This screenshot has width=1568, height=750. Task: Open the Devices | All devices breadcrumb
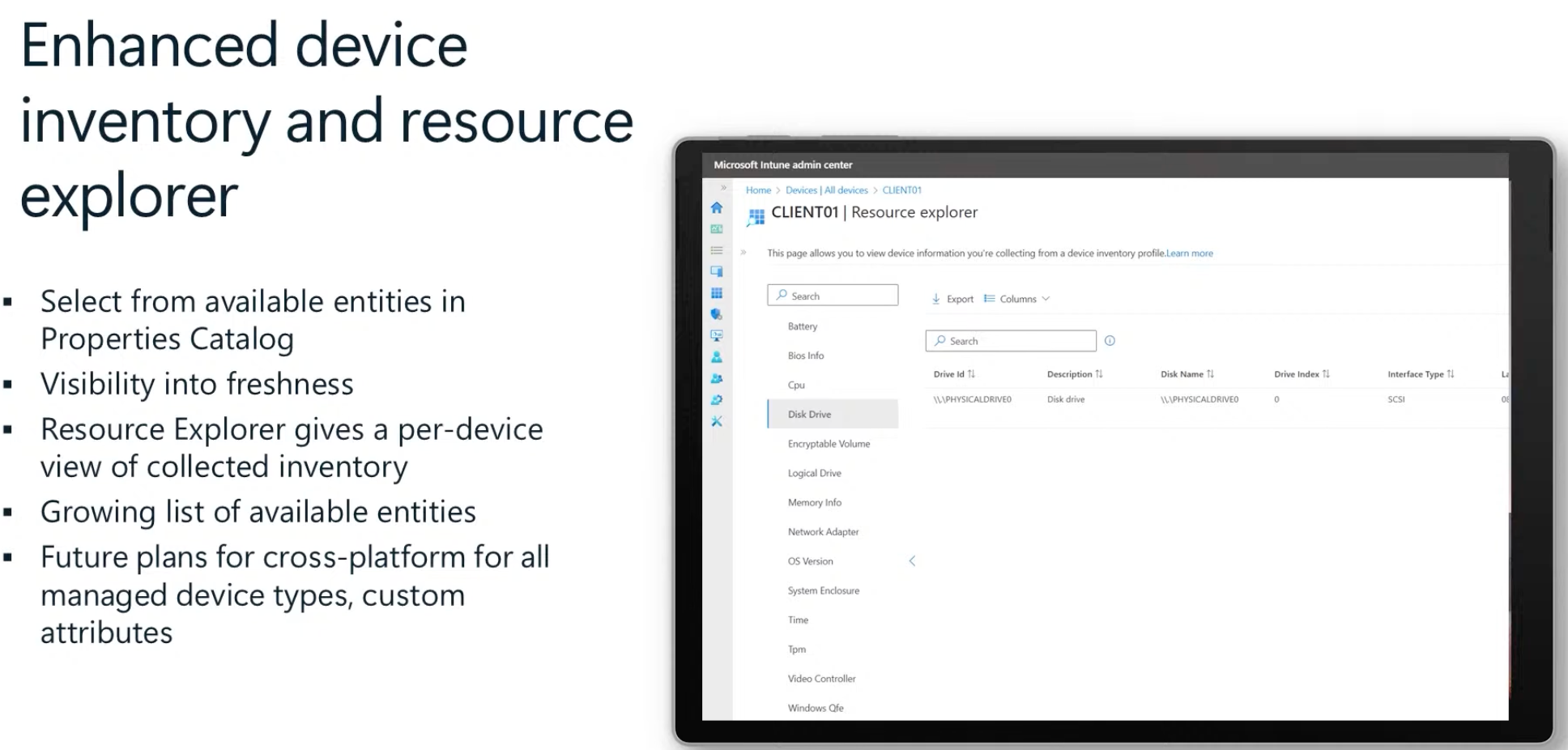tap(826, 190)
